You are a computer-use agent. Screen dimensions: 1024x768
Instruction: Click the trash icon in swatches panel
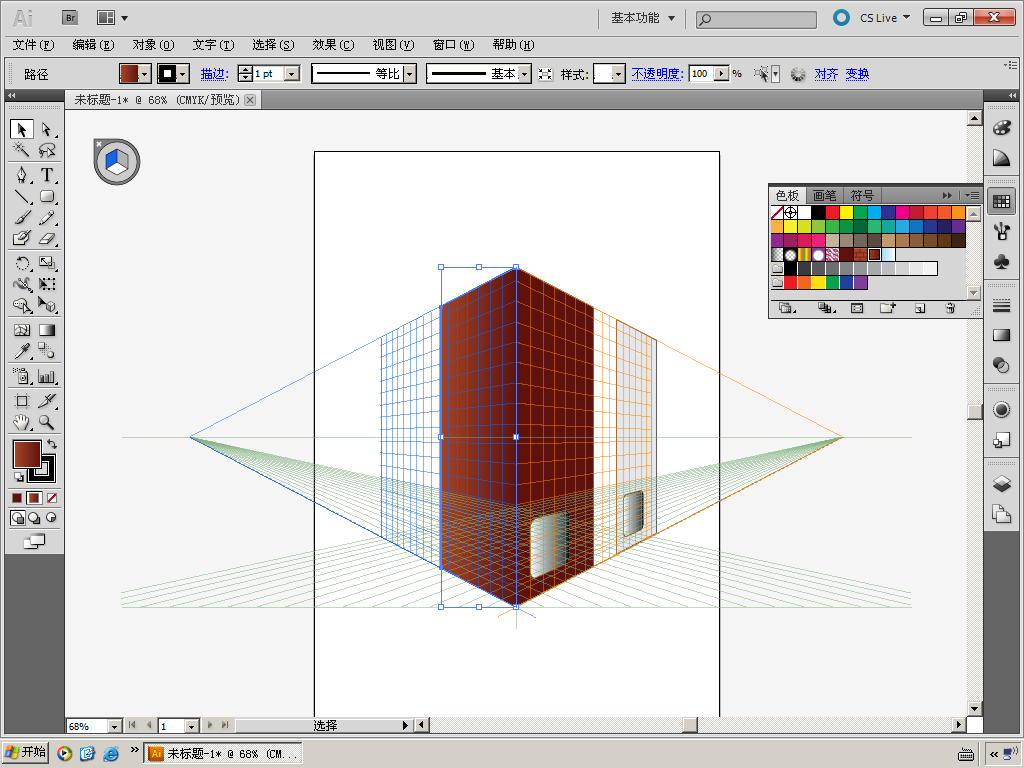point(949,309)
